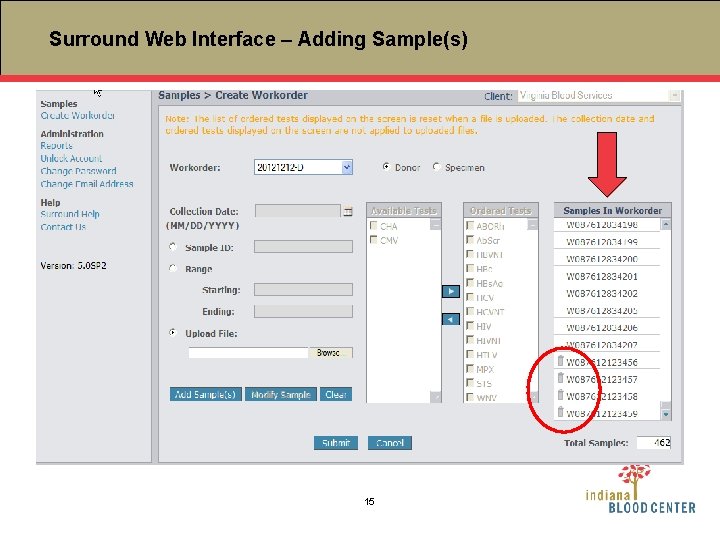Viewport: 720px width, 540px height.
Task: Open the Client dropdown arrow
Action: coord(674,95)
